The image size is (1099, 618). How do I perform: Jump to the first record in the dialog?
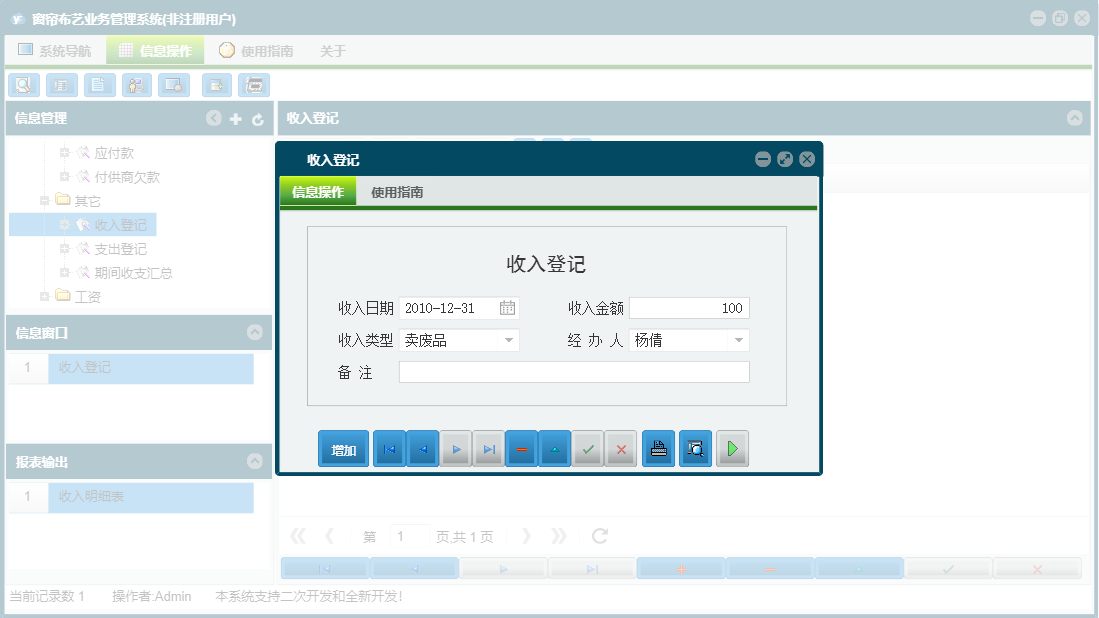[389, 448]
